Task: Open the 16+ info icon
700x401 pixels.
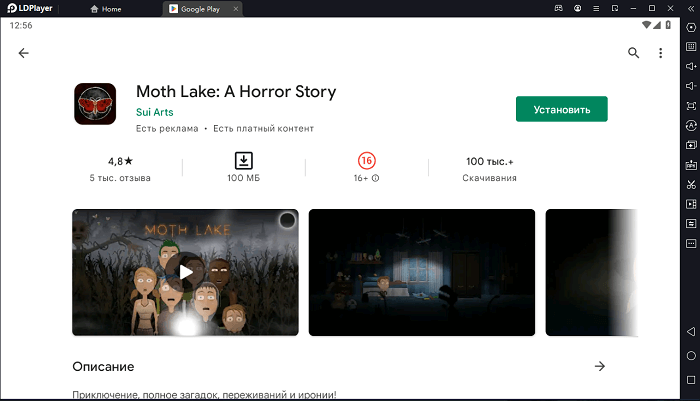Action: click(375, 178)
